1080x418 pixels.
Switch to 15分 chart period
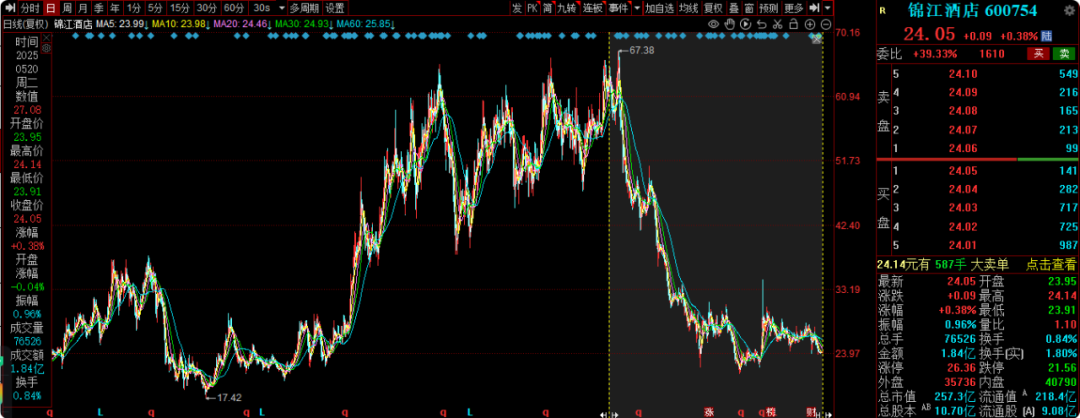pos(179,8)
